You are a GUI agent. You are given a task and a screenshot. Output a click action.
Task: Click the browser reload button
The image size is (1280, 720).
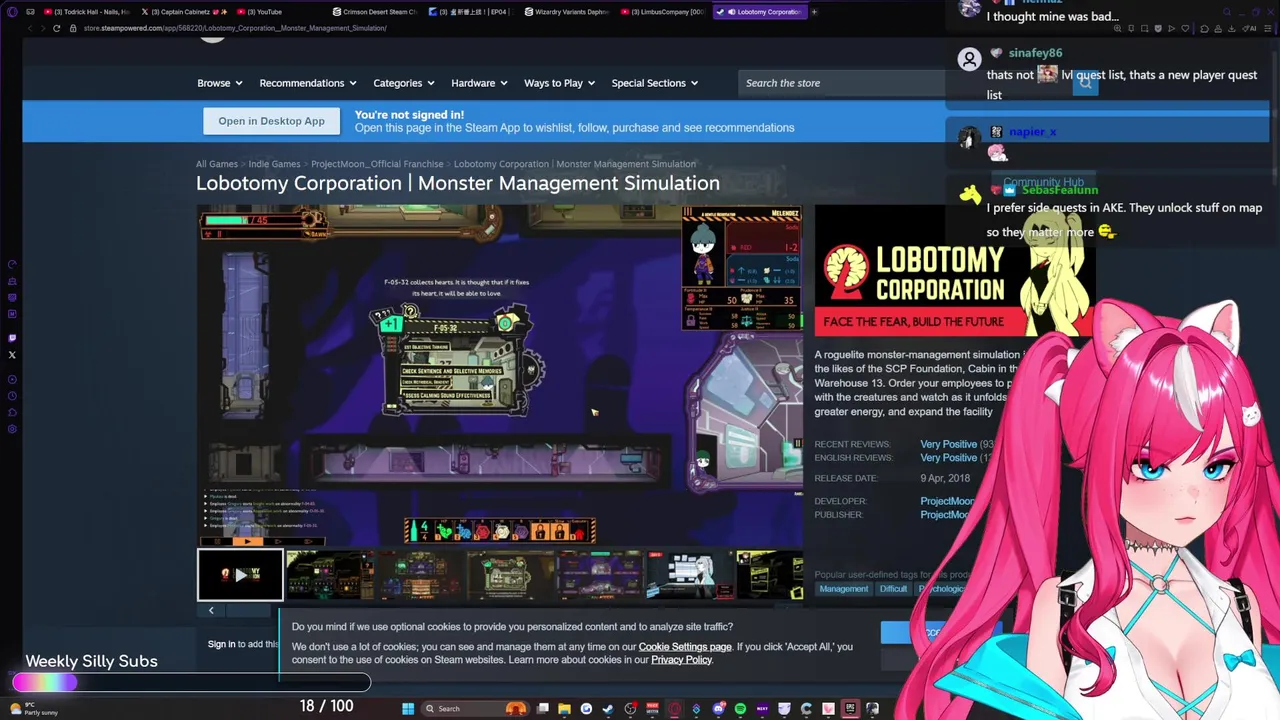coord(56,28)
